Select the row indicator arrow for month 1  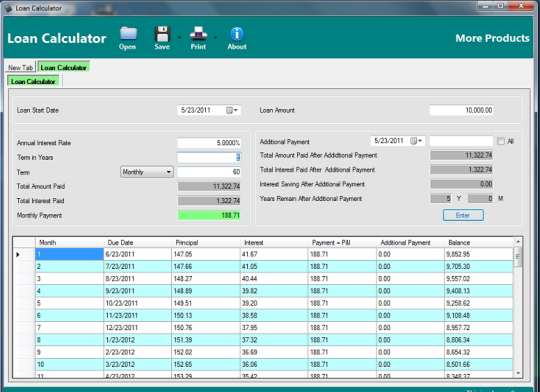tap(18, 255)
